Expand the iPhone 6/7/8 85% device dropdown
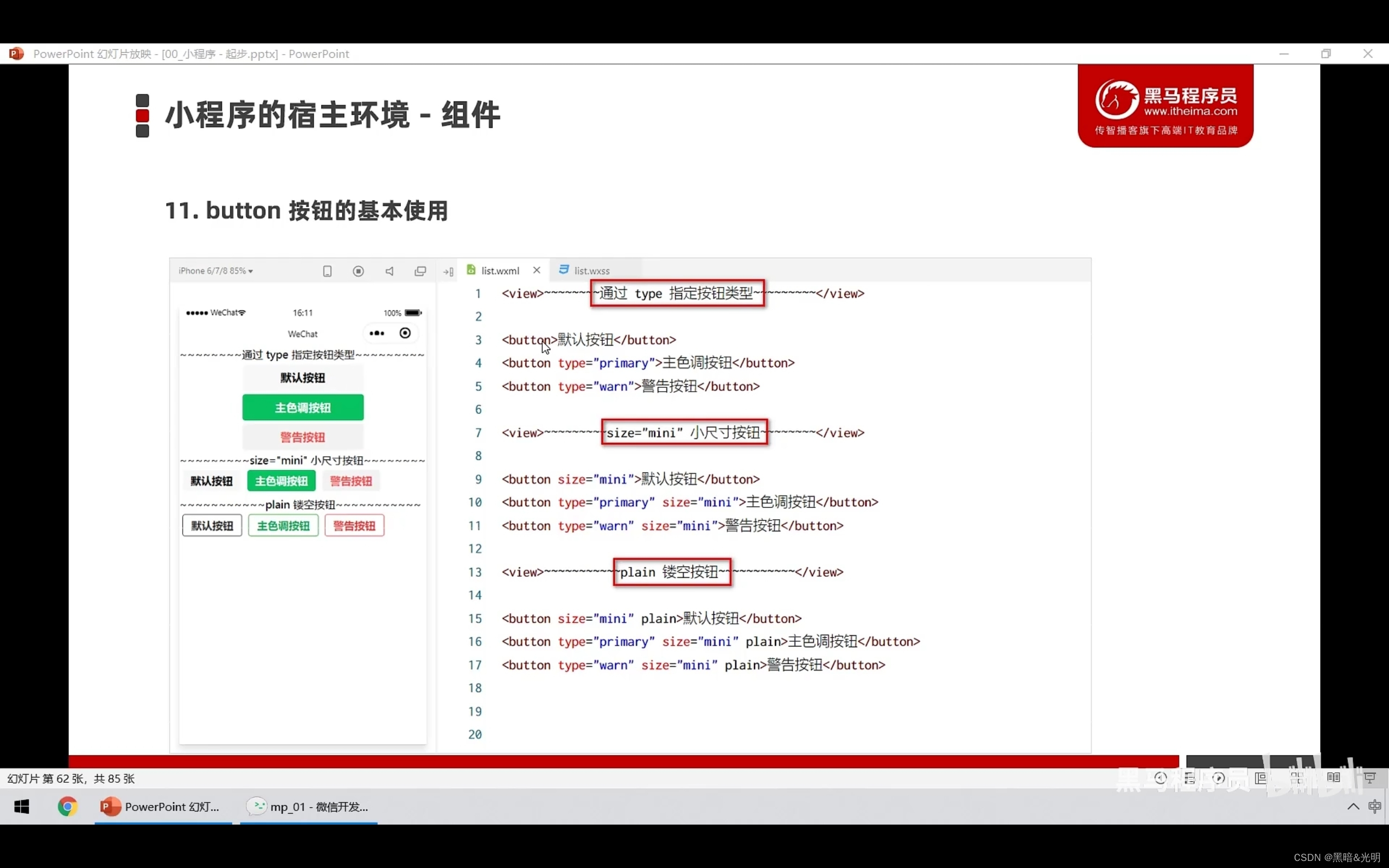 click(216, 270)
